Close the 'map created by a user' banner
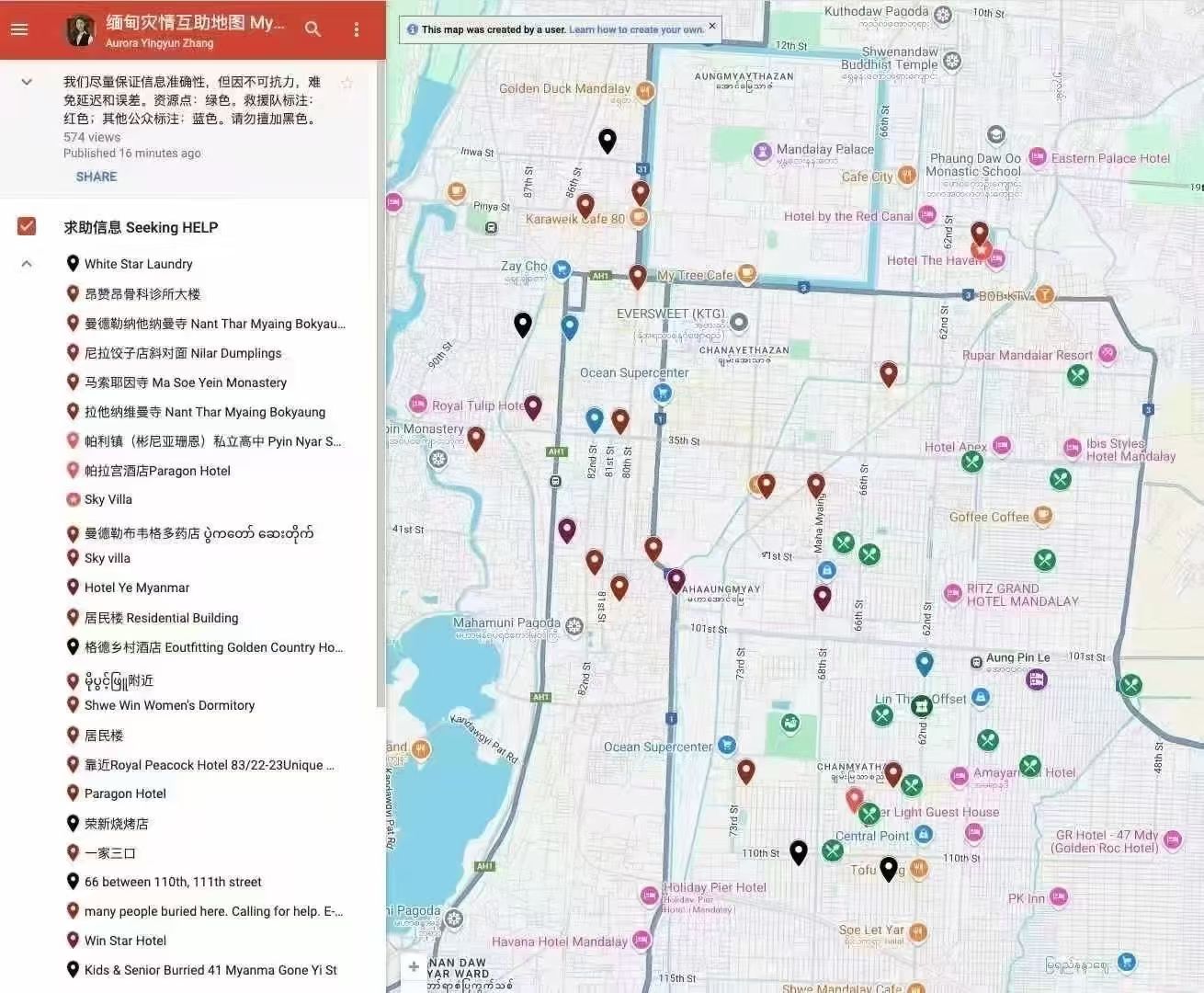Screen dimensions: 1204x993 coord(712,26)
